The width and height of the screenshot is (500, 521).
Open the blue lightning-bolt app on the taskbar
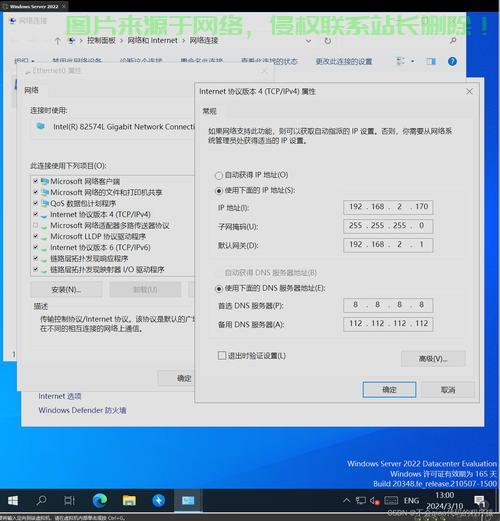(x=158, y=500)
